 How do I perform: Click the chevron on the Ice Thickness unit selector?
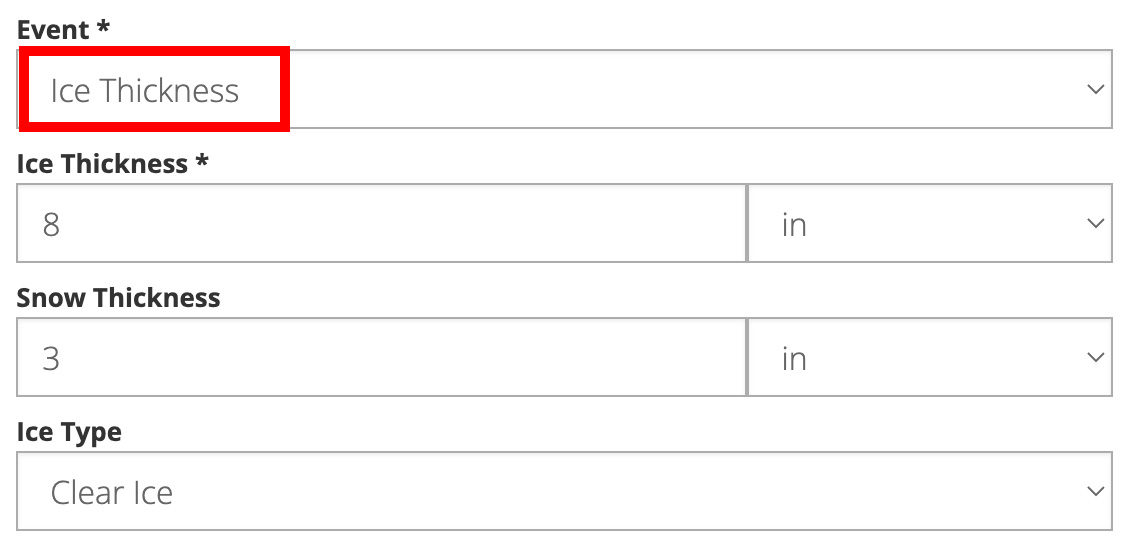tap(1094, 224)
